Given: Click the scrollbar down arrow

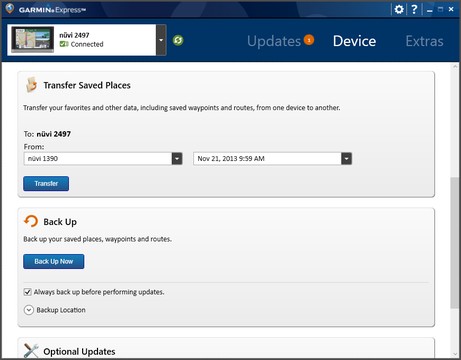Looking at the screenshot, I should point(455,354).
